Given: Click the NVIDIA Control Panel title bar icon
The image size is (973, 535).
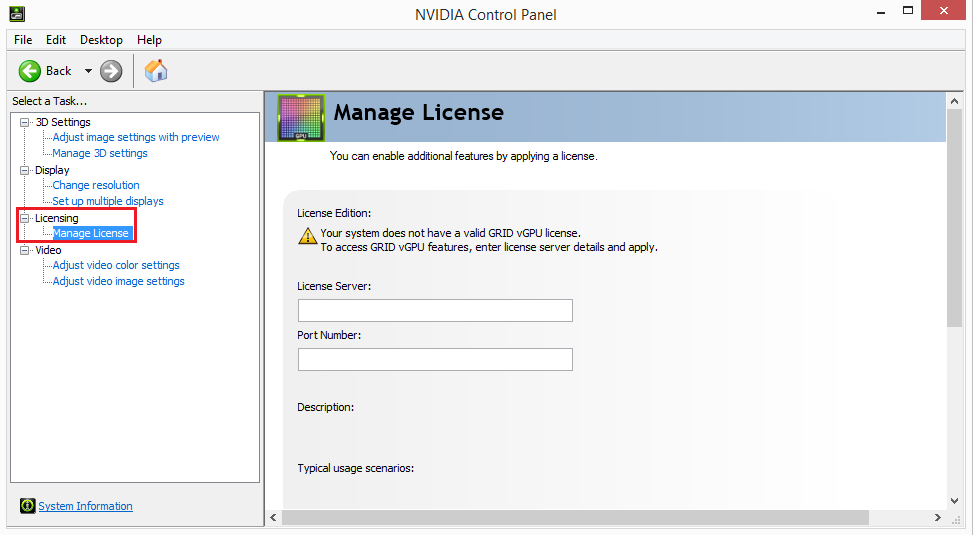Looking at the screenshot, I should click(17, 14).
